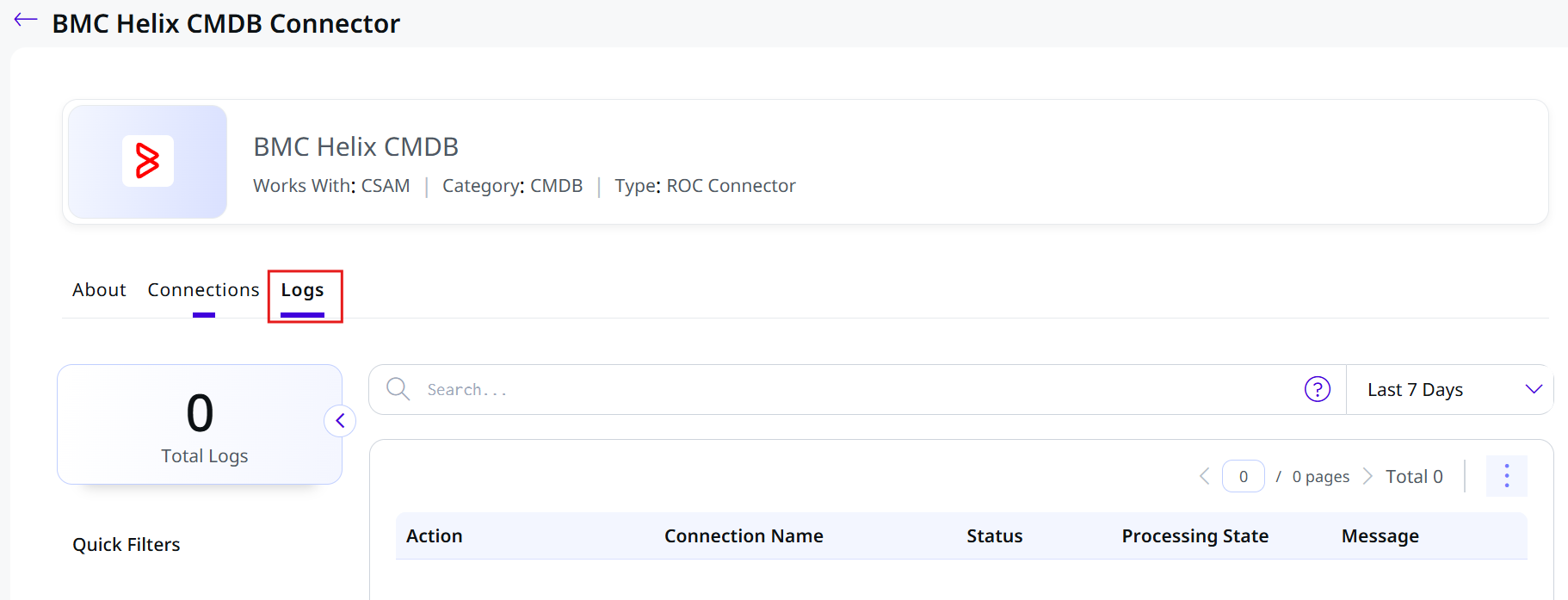Click the page number input box
The width and height of the screenshot is (1568, 600).
[1244, 476]
